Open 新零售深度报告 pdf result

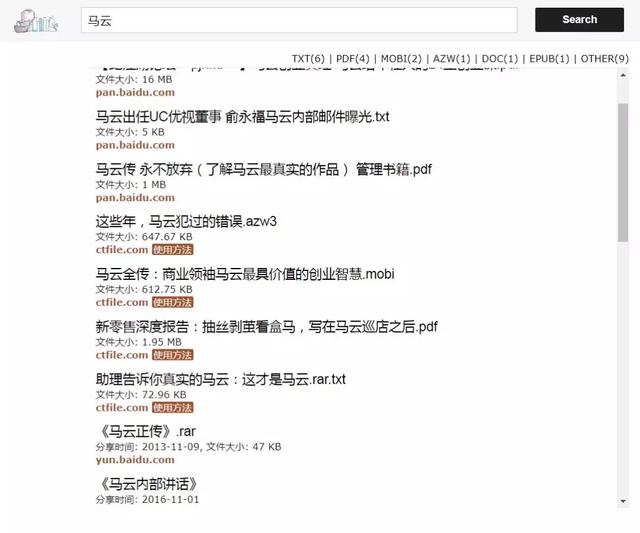point(267,326)
